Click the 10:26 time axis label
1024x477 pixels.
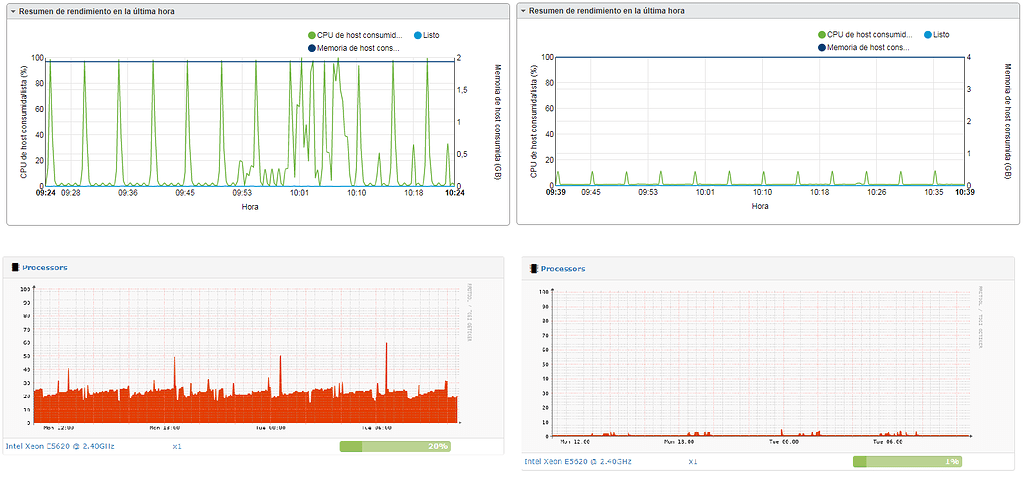877,192
